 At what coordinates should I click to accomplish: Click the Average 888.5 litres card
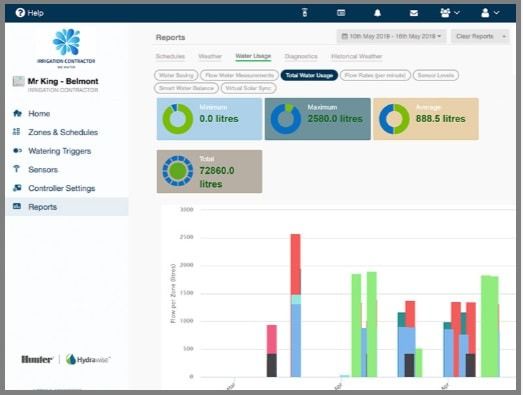coord(426,119)
